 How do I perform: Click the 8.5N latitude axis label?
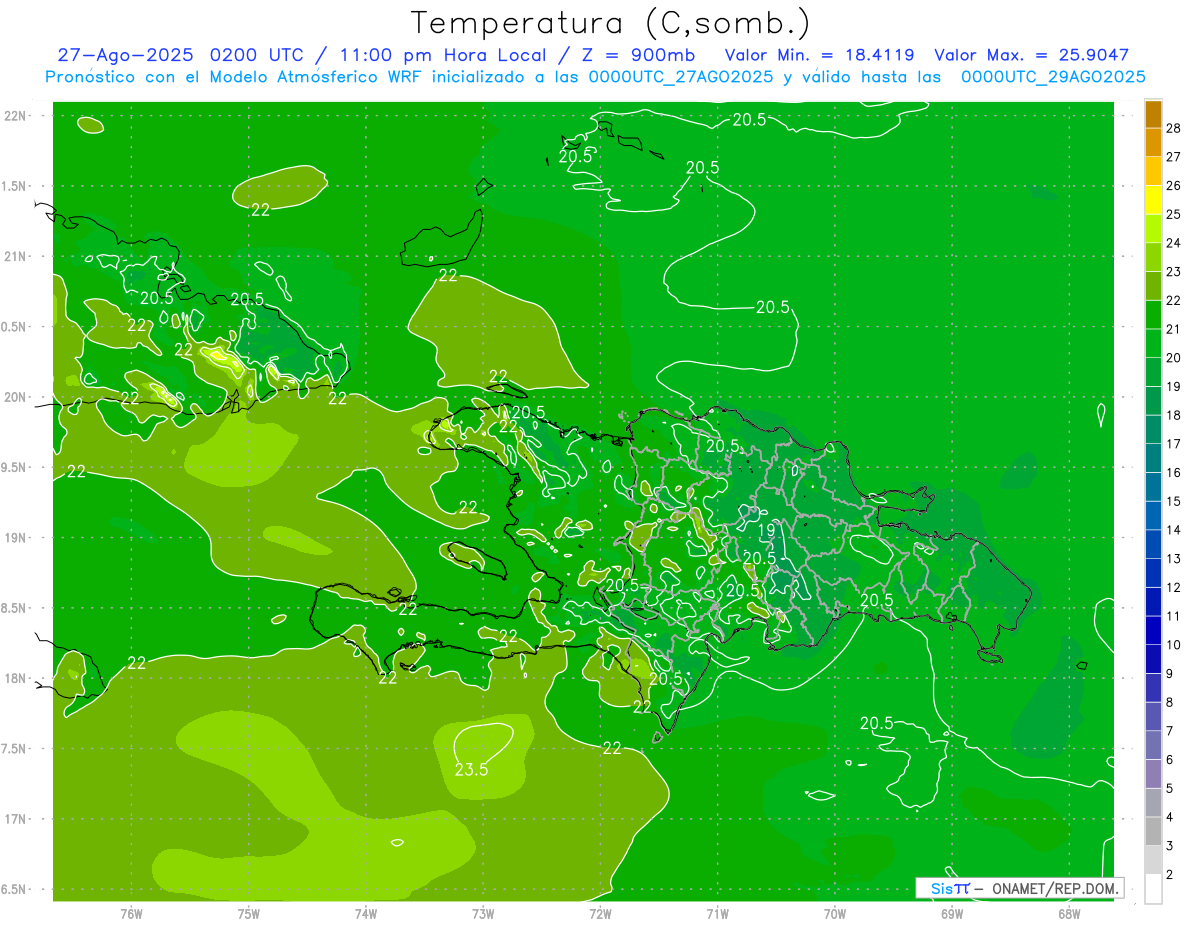(16, 608)
